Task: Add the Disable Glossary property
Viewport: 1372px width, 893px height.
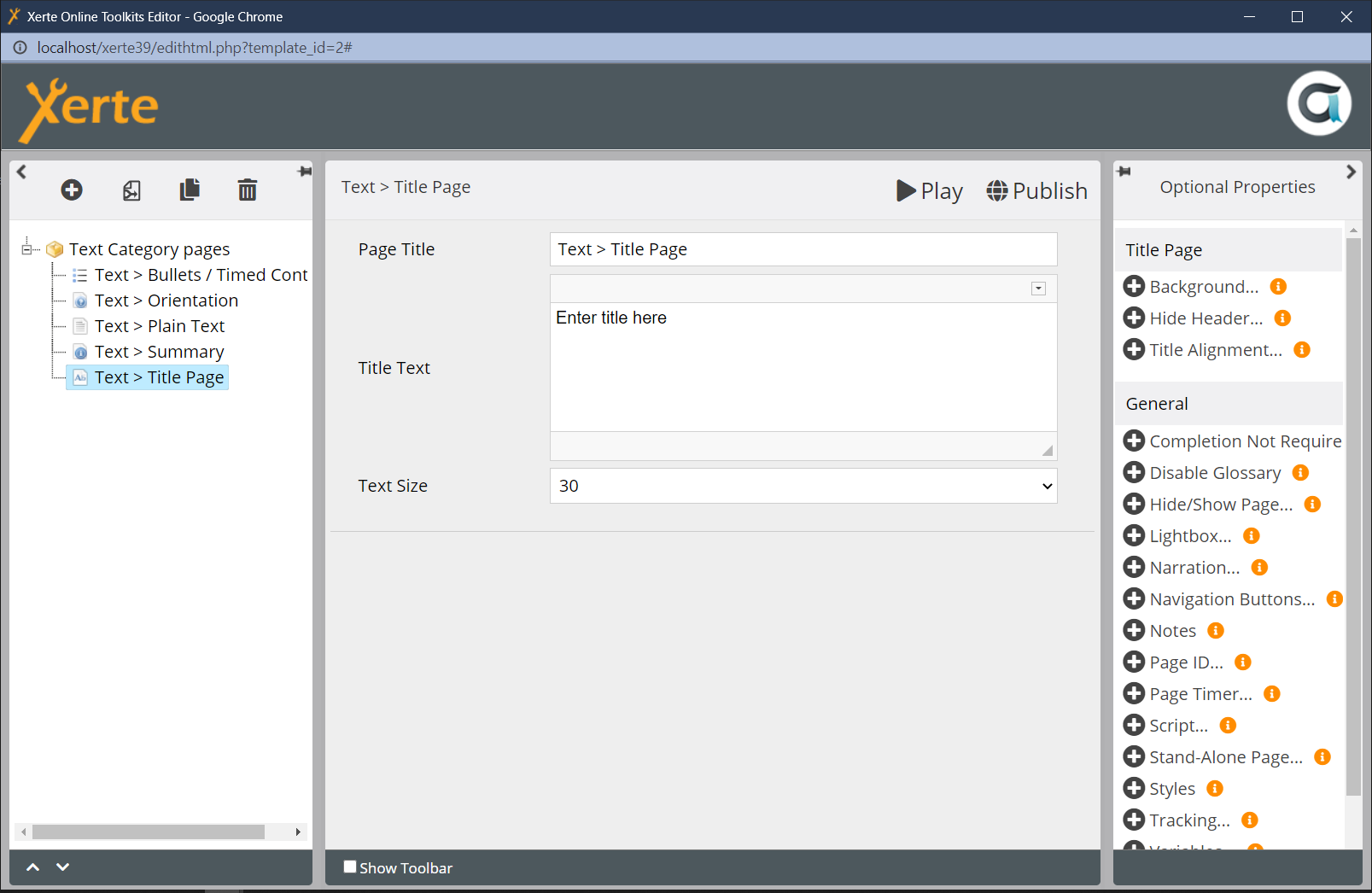Action: (x=1134, y=473)
